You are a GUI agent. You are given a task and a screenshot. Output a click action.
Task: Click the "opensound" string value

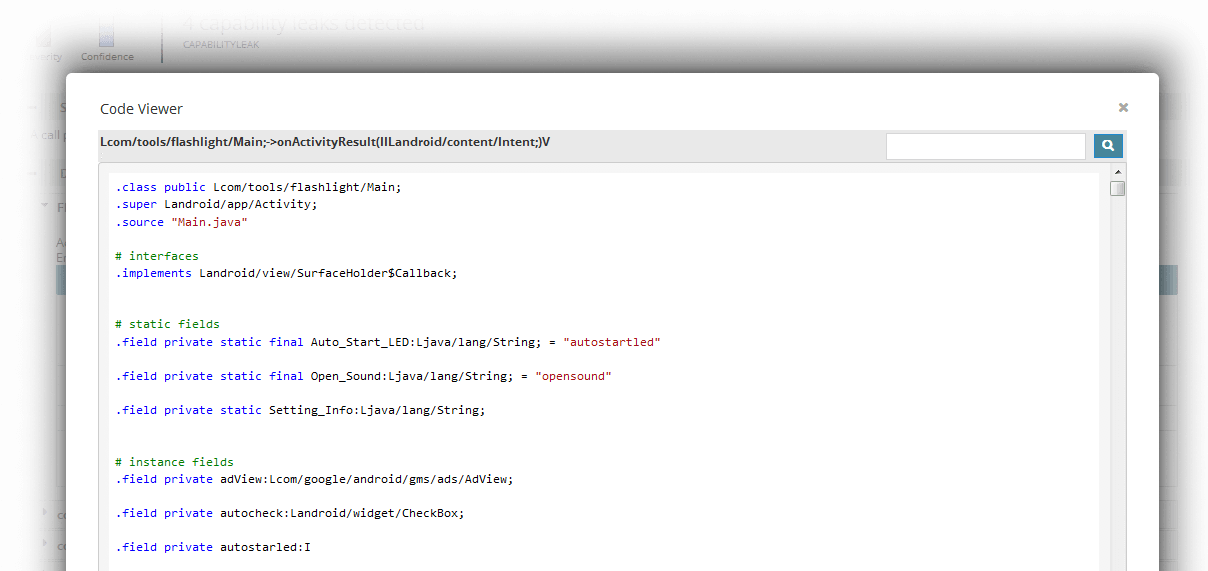tap(573, 376)
